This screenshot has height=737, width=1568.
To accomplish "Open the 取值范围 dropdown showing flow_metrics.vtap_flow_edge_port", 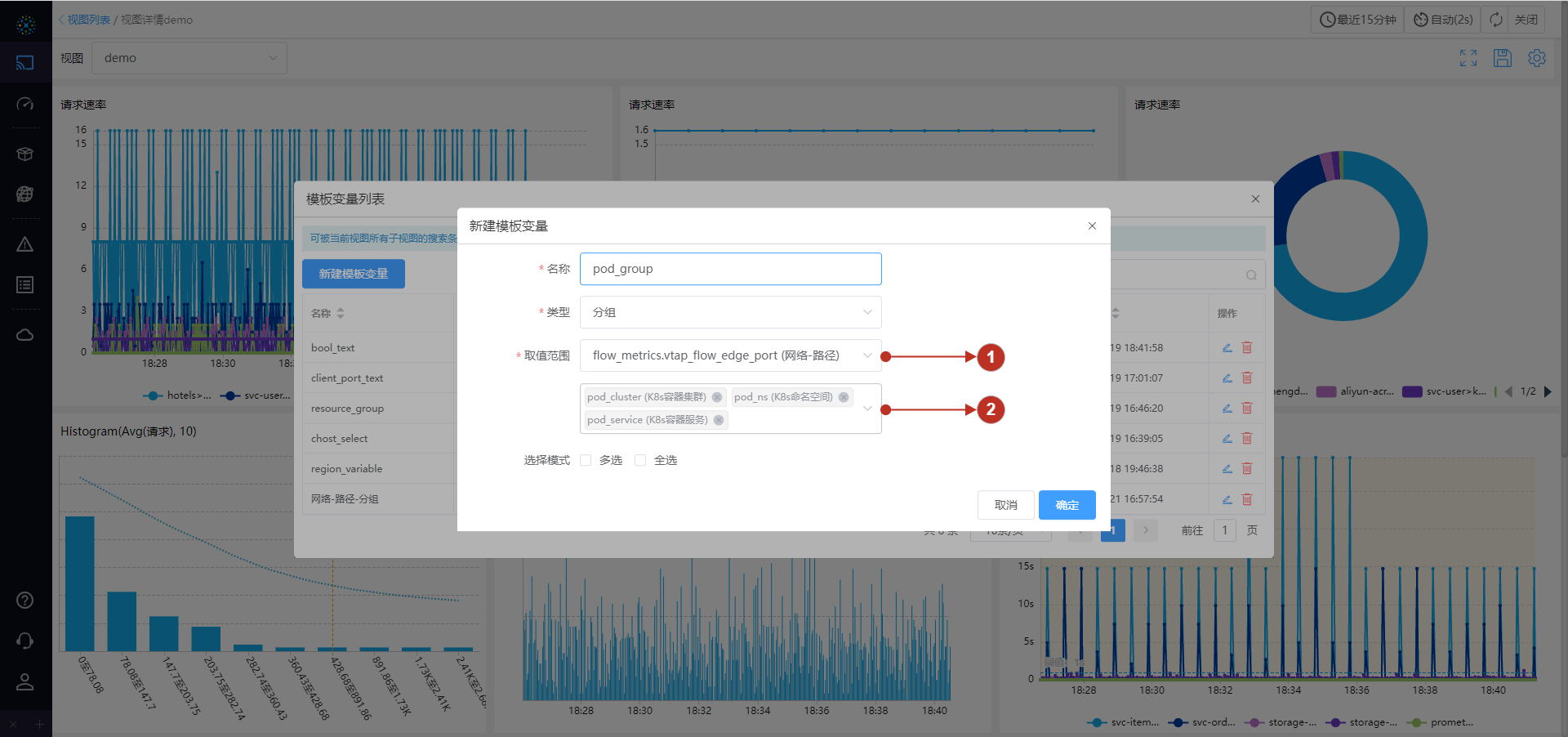I will (730, 355).
